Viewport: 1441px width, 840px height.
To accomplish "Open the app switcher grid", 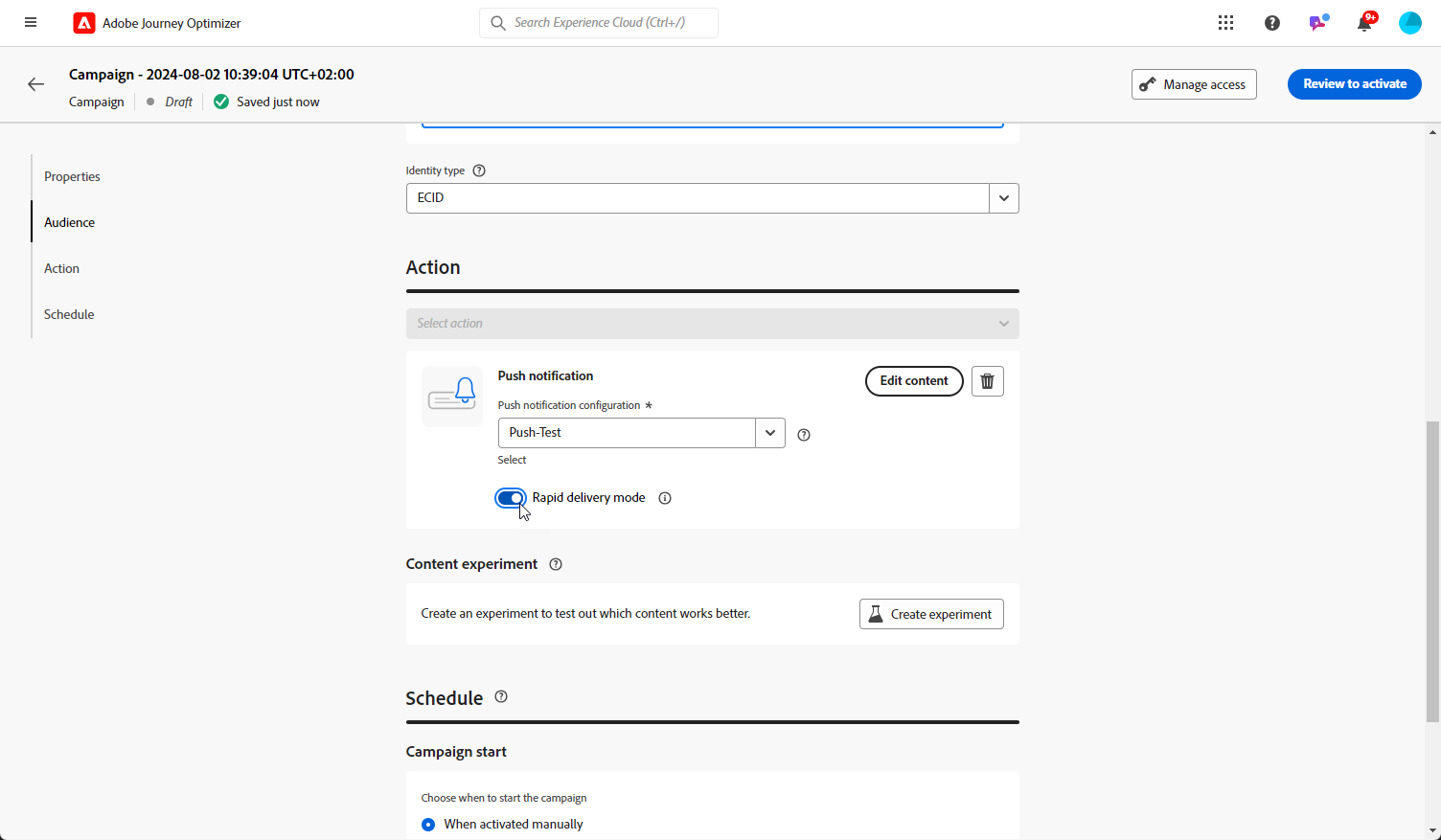I will 1225,23.
